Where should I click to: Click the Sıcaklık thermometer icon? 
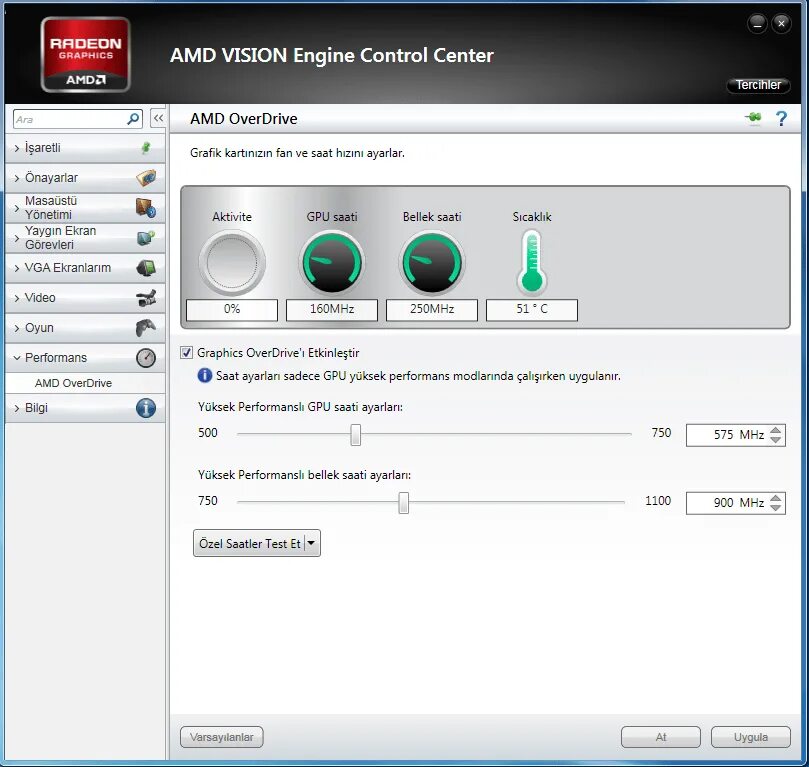[532, 262]
